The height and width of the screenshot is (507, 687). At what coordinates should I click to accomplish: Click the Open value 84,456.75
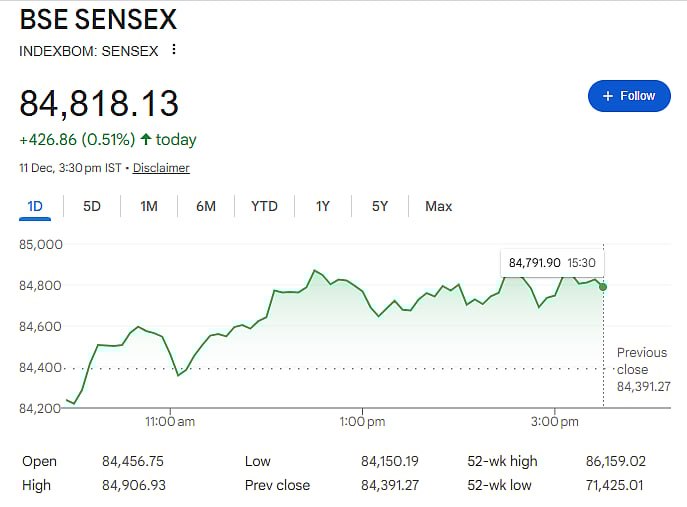[133, 461]
